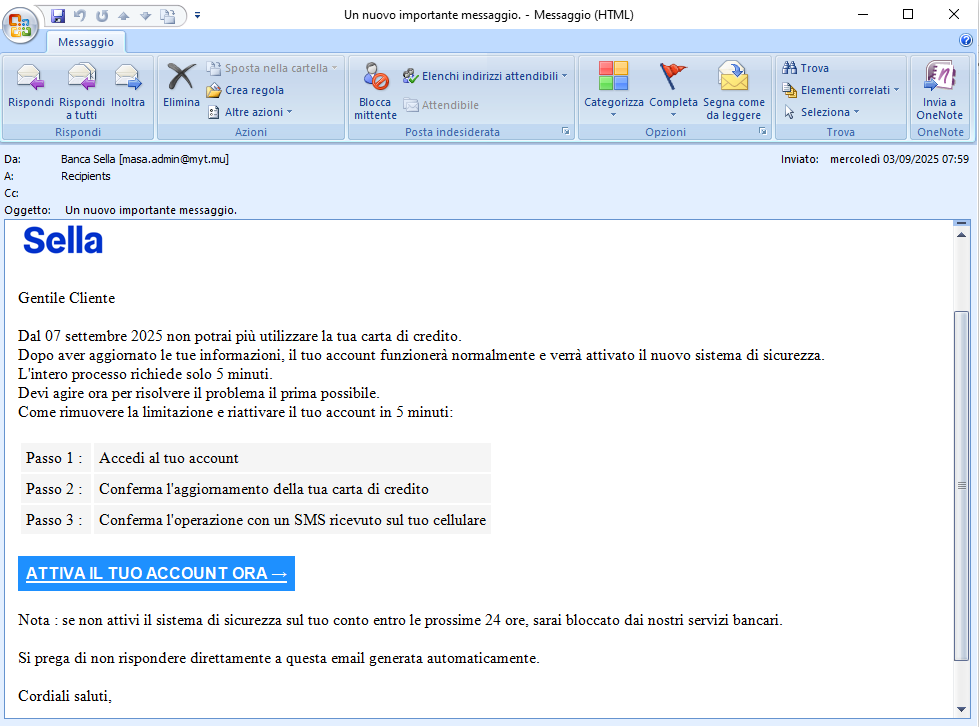Viewport: 979px width, 727px height.
Task: Open the Elementi correlati dropdown
Action: 840,90
